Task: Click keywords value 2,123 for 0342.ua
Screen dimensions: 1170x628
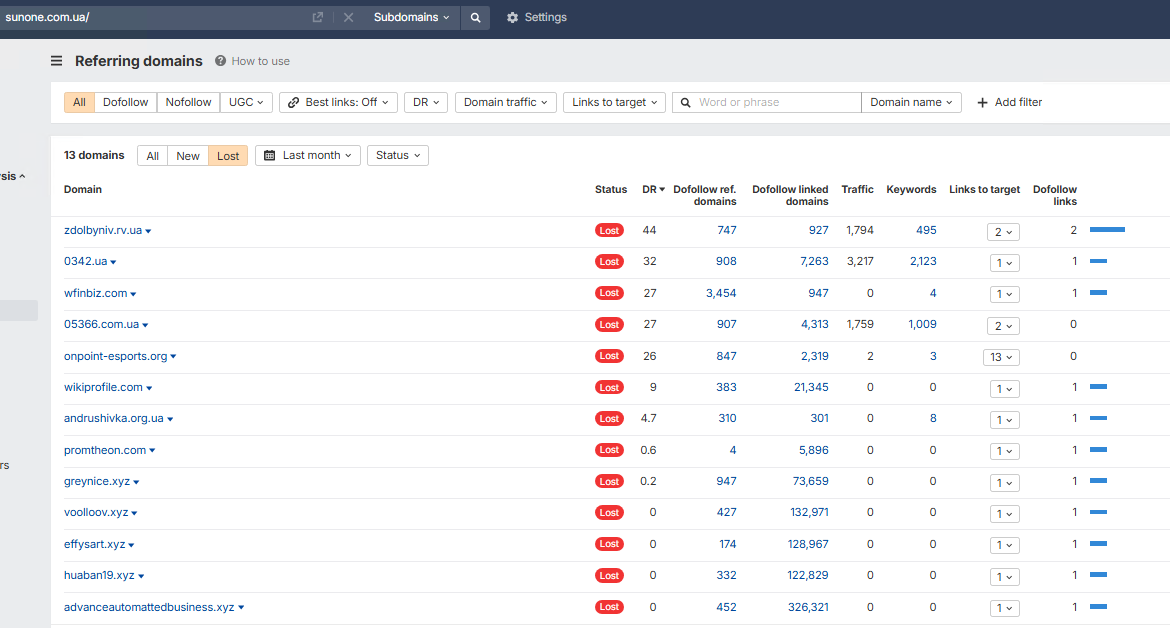Action: [923, 261]
